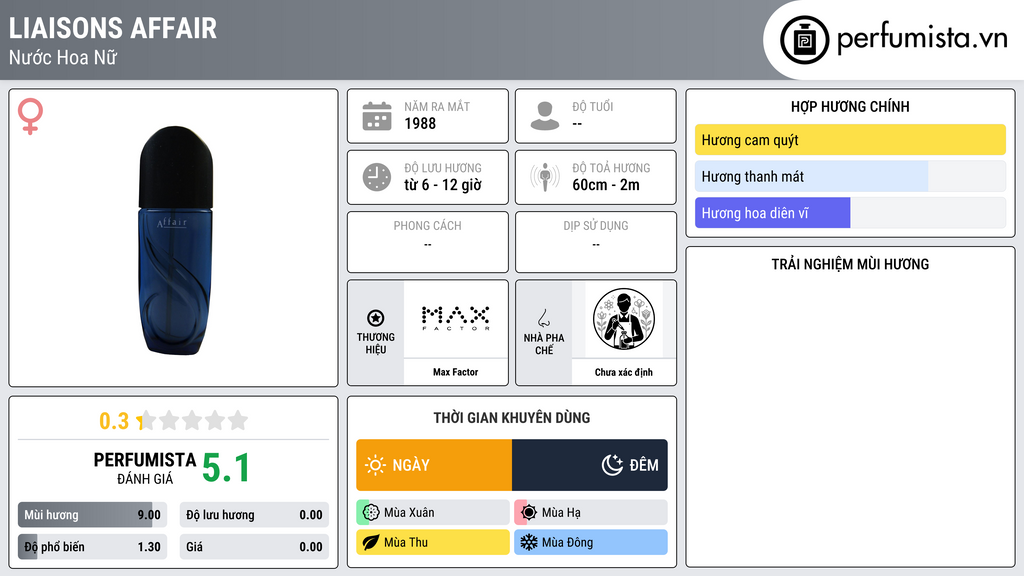This screenshot has height=576, width=1024.
Task: Click the Mùa Thu season label
Action: (x=406, y=542)
